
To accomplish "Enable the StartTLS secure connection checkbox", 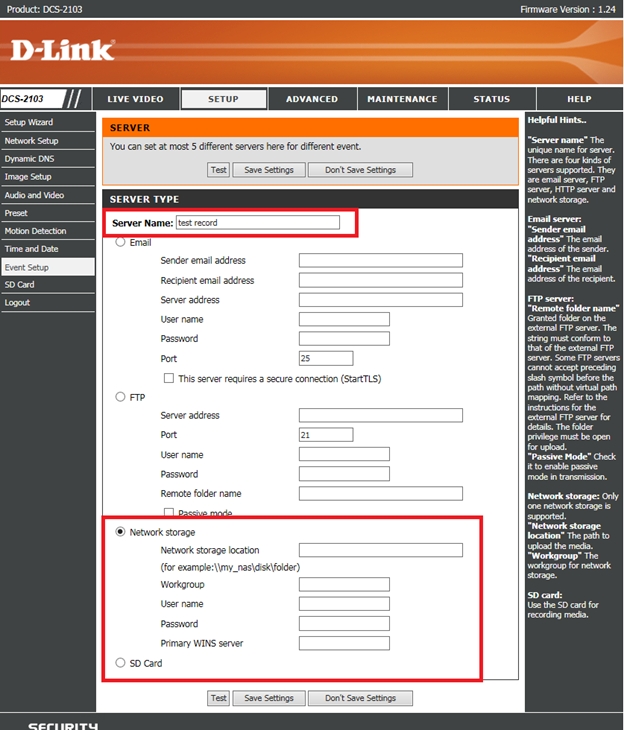I will pos(168,378).
